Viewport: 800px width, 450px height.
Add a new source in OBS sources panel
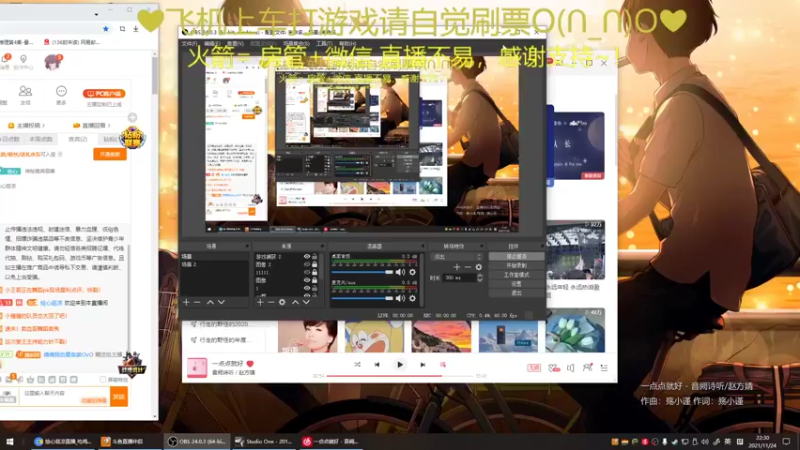pyautogui.click(x=260, y=303)
